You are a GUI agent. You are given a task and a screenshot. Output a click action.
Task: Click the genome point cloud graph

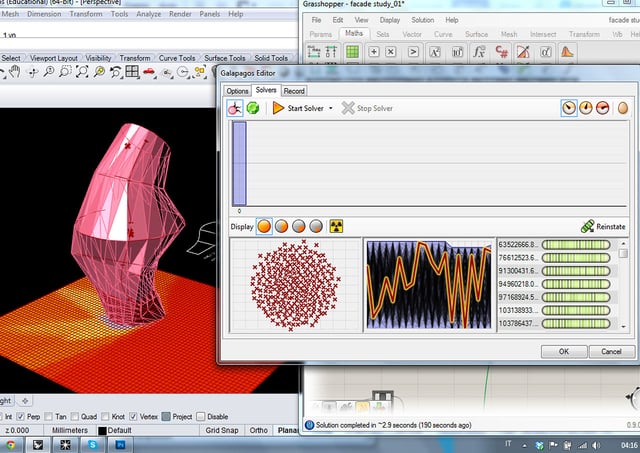tap(294, 285)
